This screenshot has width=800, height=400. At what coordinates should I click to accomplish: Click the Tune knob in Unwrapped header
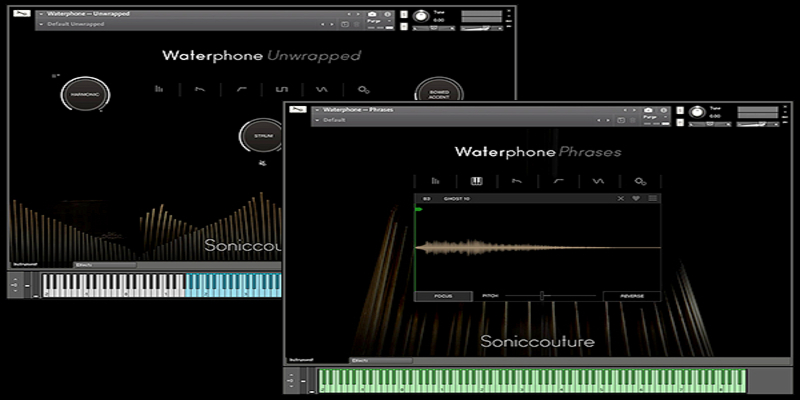coord(420,16)
